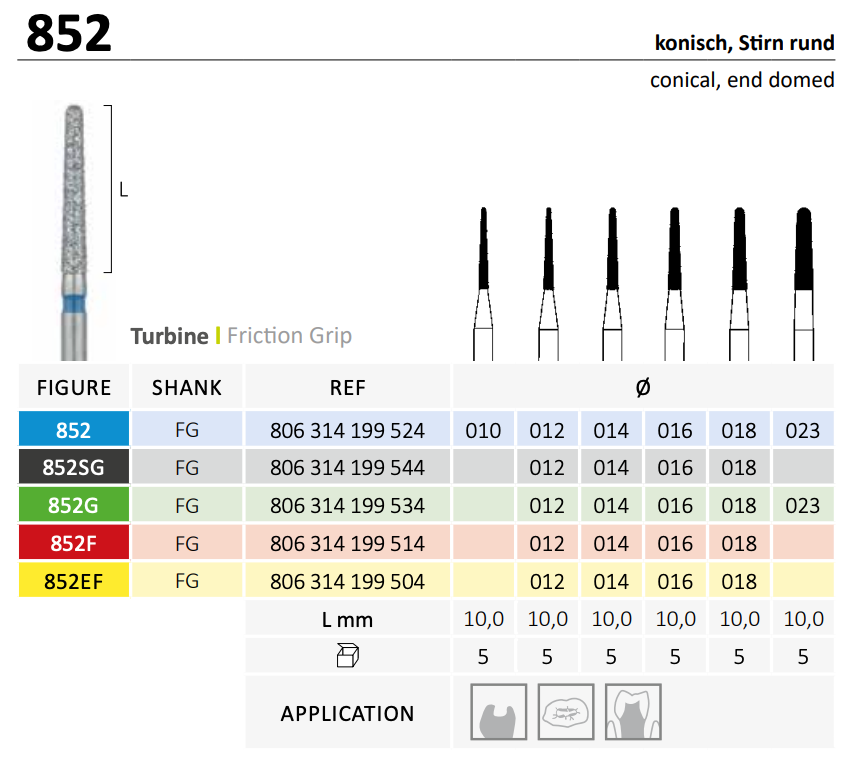Click size 014 in the 852F row
Screen dimensions: 858x772
(x=611, y=543)
